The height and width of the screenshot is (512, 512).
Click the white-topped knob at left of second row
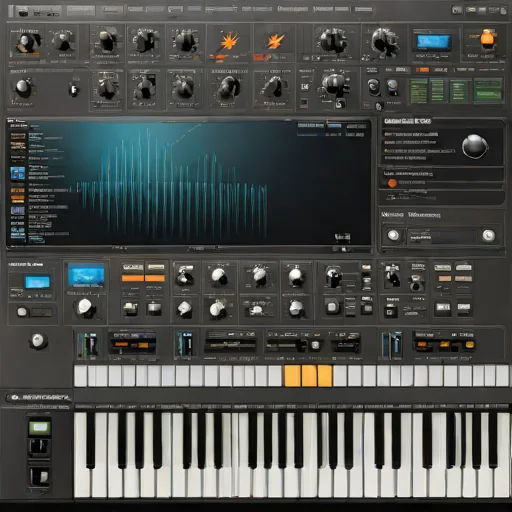(22, 87)
